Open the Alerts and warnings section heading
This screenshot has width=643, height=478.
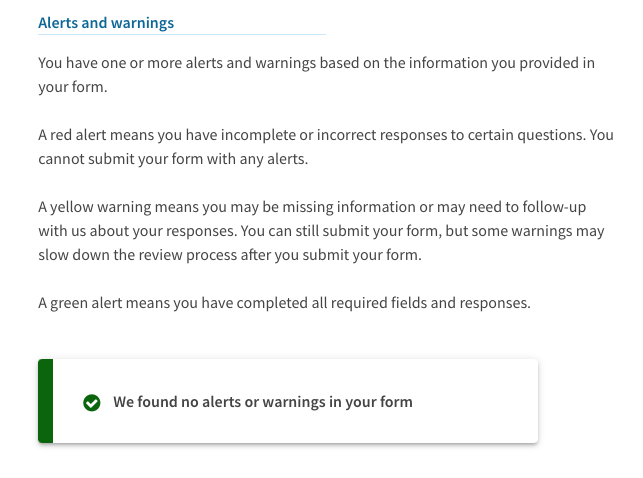[106, 23]
